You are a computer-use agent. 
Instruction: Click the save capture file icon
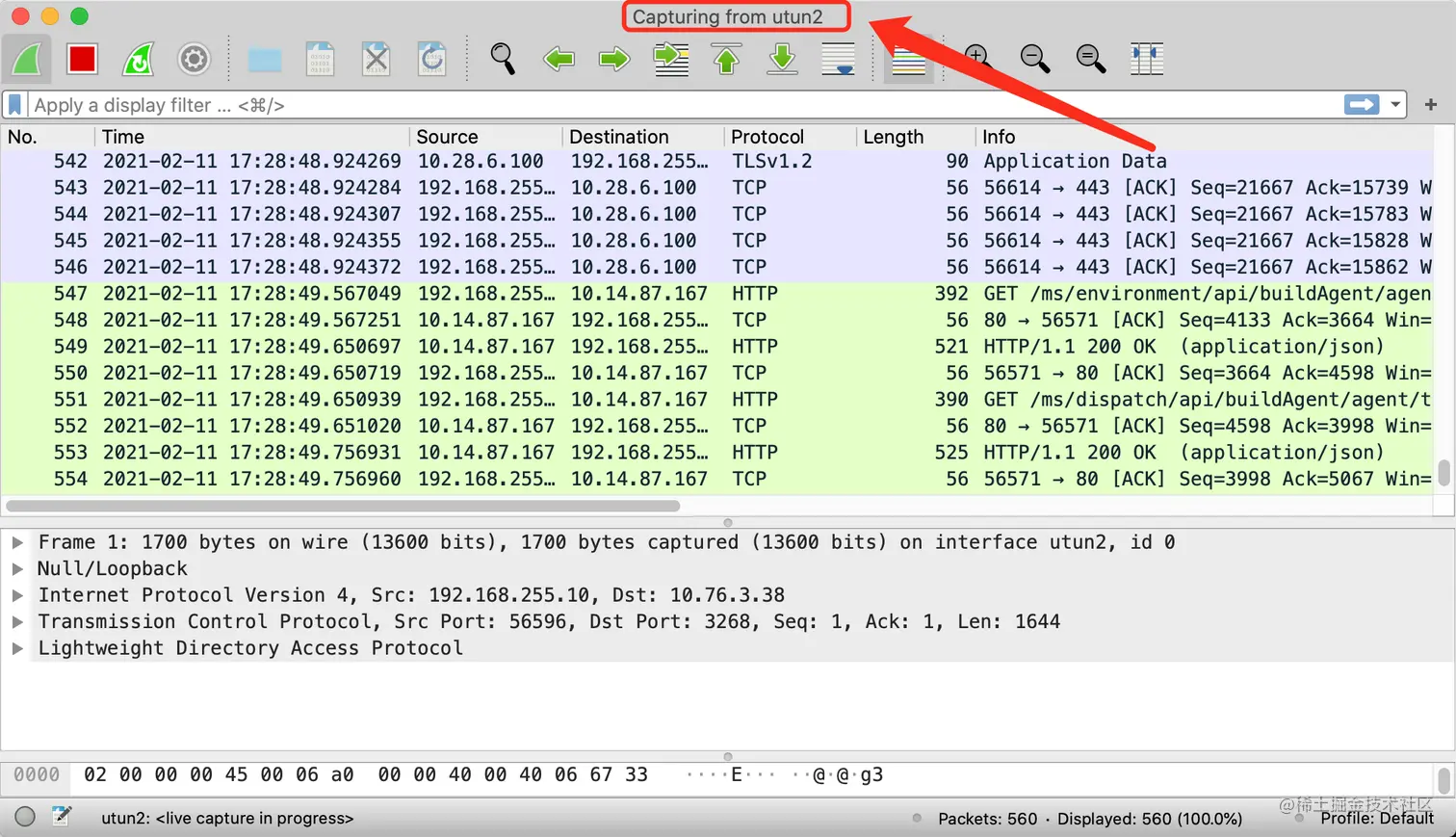coord(320,59)
